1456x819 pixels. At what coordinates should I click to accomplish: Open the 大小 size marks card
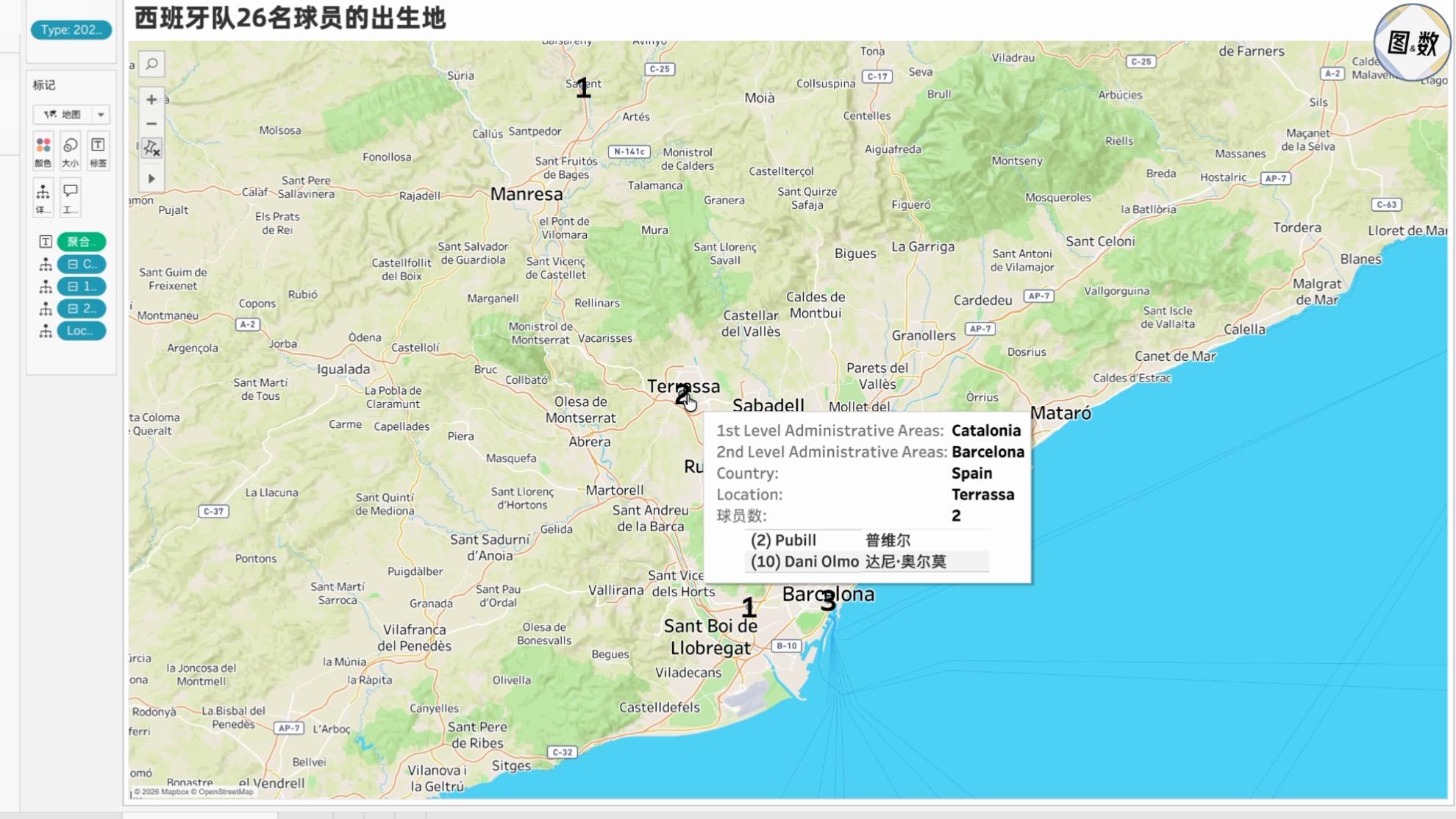[71, 151]
